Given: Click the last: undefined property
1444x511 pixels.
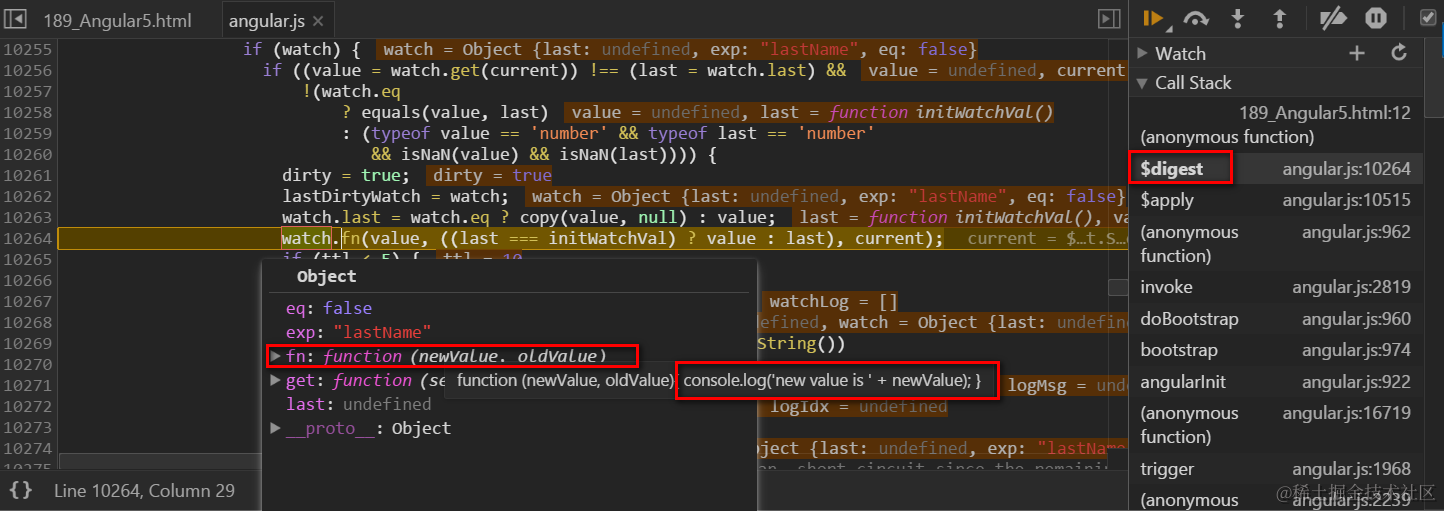Looking at the screenshot, I should click(358, 404).
